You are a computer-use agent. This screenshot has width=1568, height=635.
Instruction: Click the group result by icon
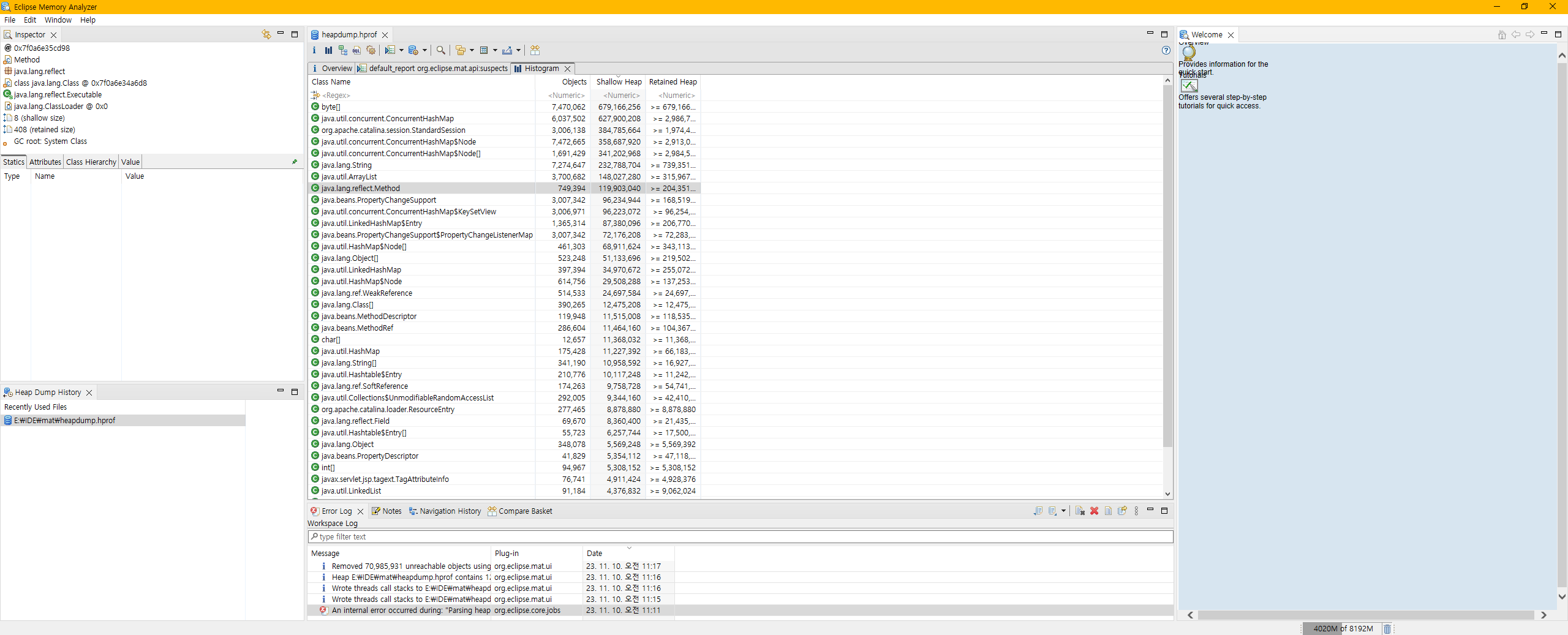point(461,50)
